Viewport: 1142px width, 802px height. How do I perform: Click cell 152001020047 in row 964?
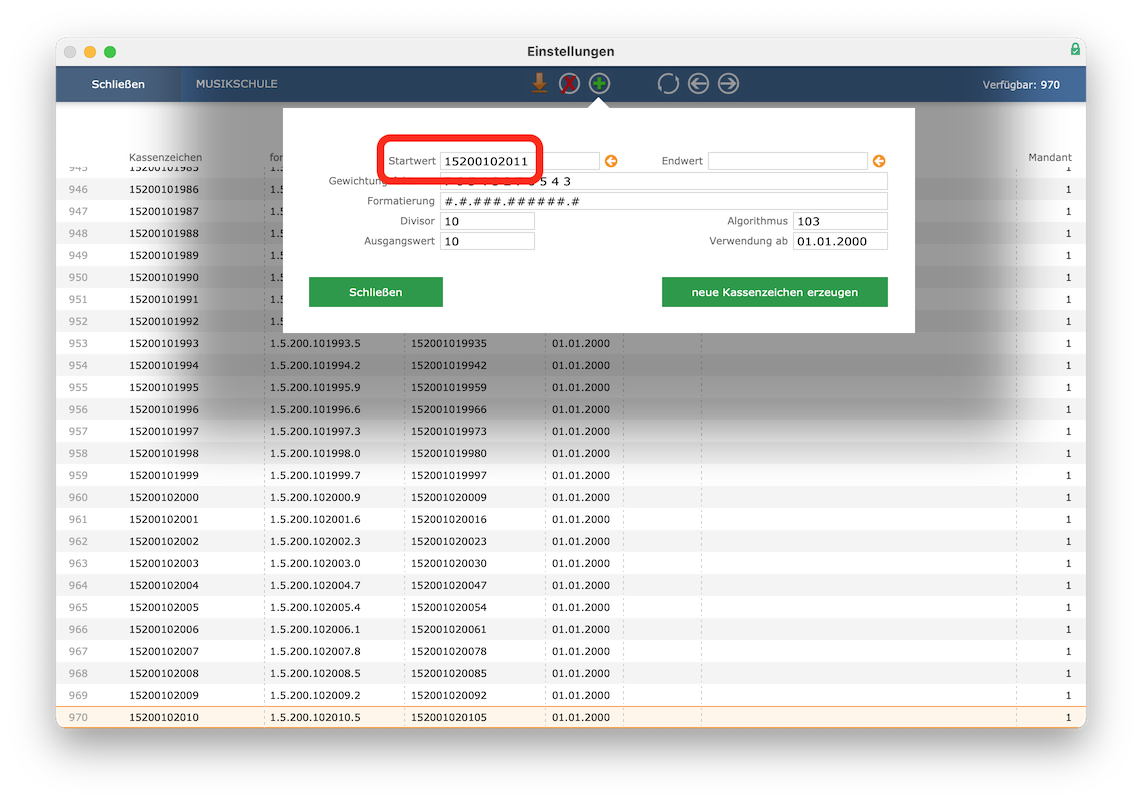pos(449,586)
